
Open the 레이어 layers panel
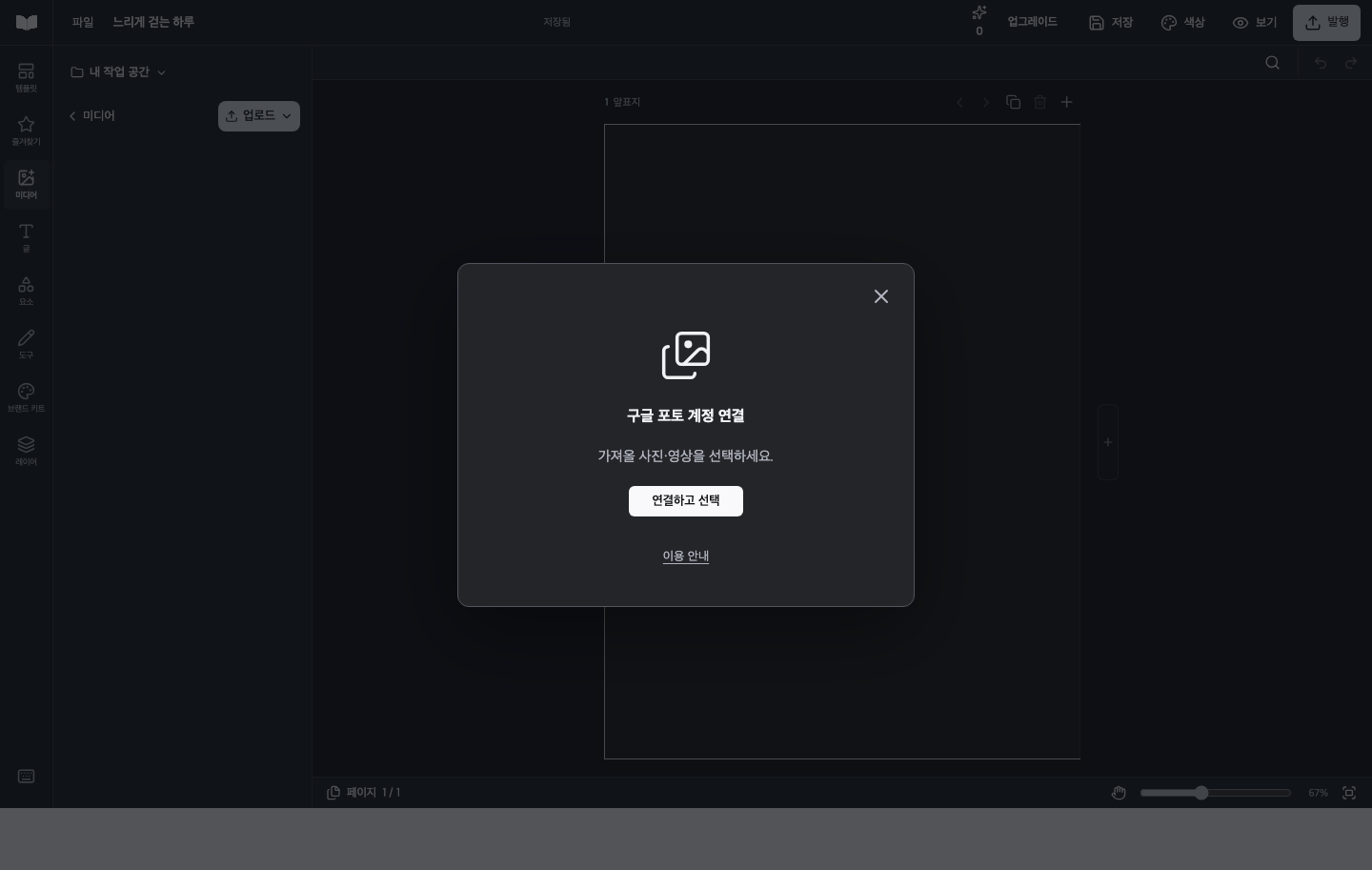pyautogui.click(x=26, y=452)
